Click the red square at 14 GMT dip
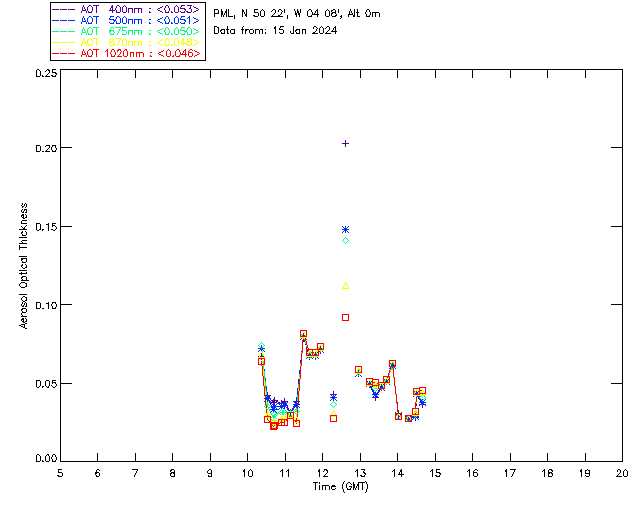The width and height of the screenshot is (640, 512). [398, 416]
